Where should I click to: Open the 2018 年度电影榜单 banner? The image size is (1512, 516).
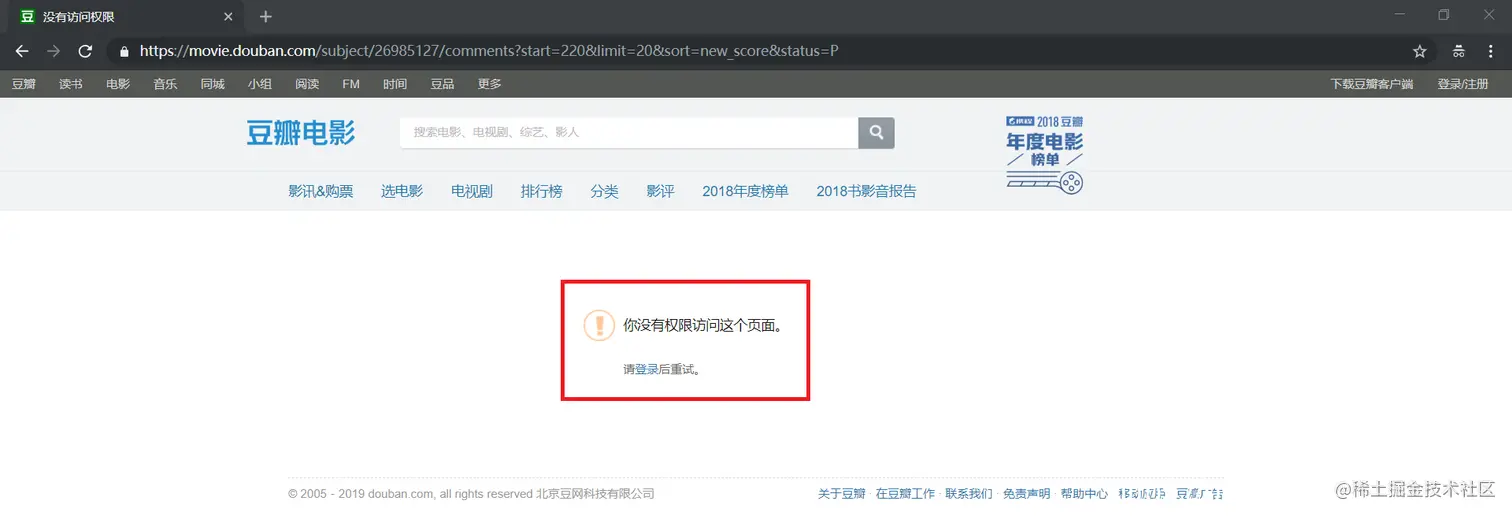1044,153
